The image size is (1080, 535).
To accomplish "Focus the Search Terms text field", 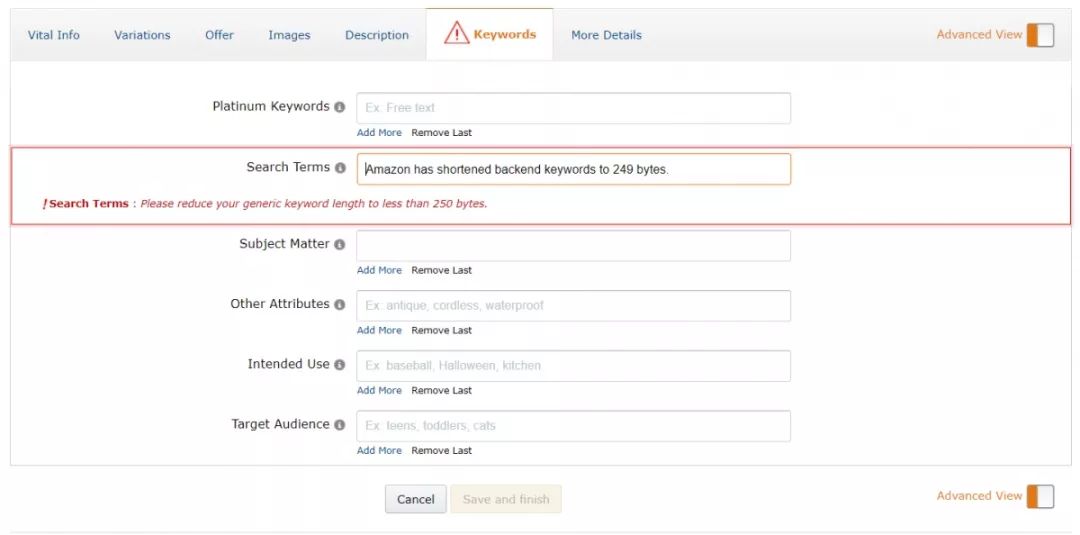I will click(x=574, y=169).
